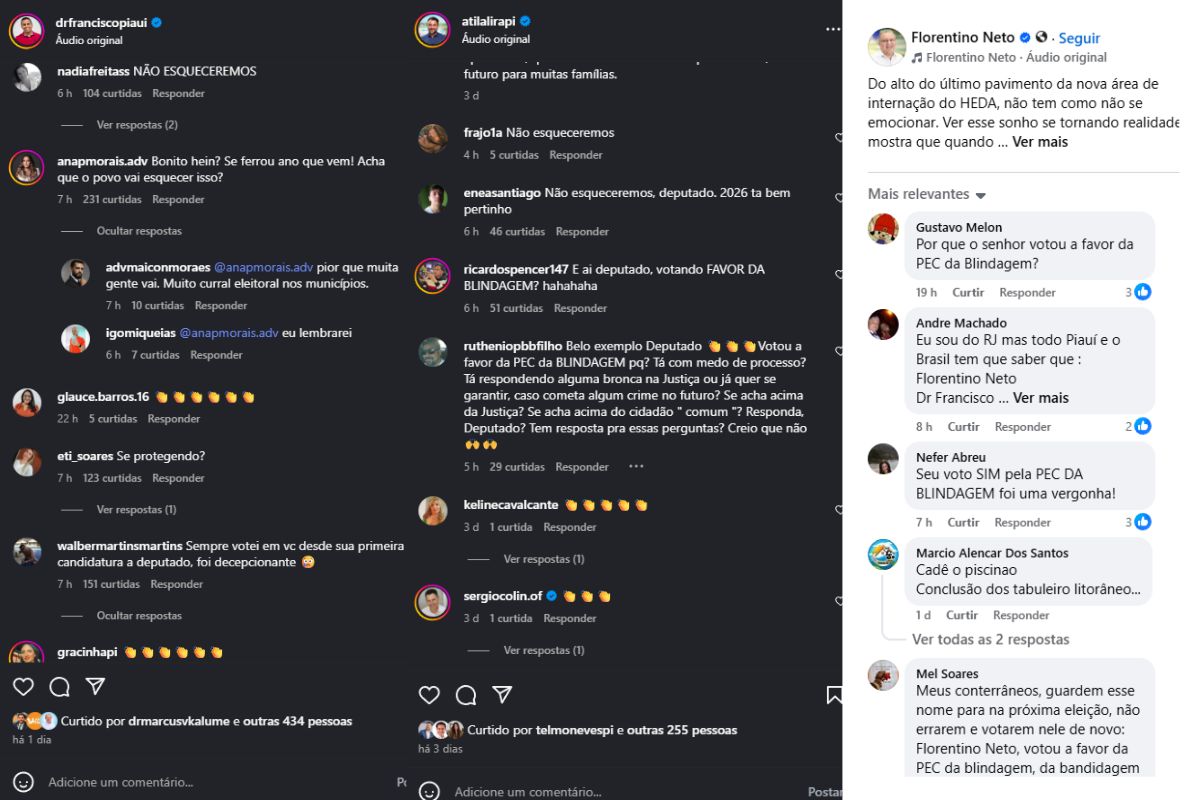
Task: Share the atilalirapi post via paper plane
Action: coord(502,695)
